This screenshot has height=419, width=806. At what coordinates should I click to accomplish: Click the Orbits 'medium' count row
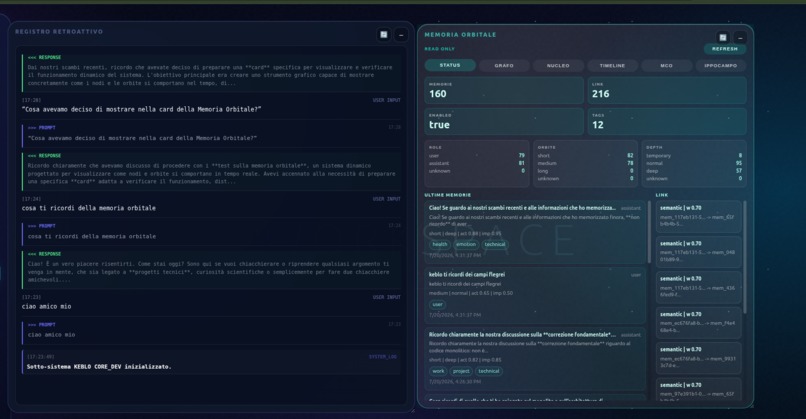[x=585, y=163]
